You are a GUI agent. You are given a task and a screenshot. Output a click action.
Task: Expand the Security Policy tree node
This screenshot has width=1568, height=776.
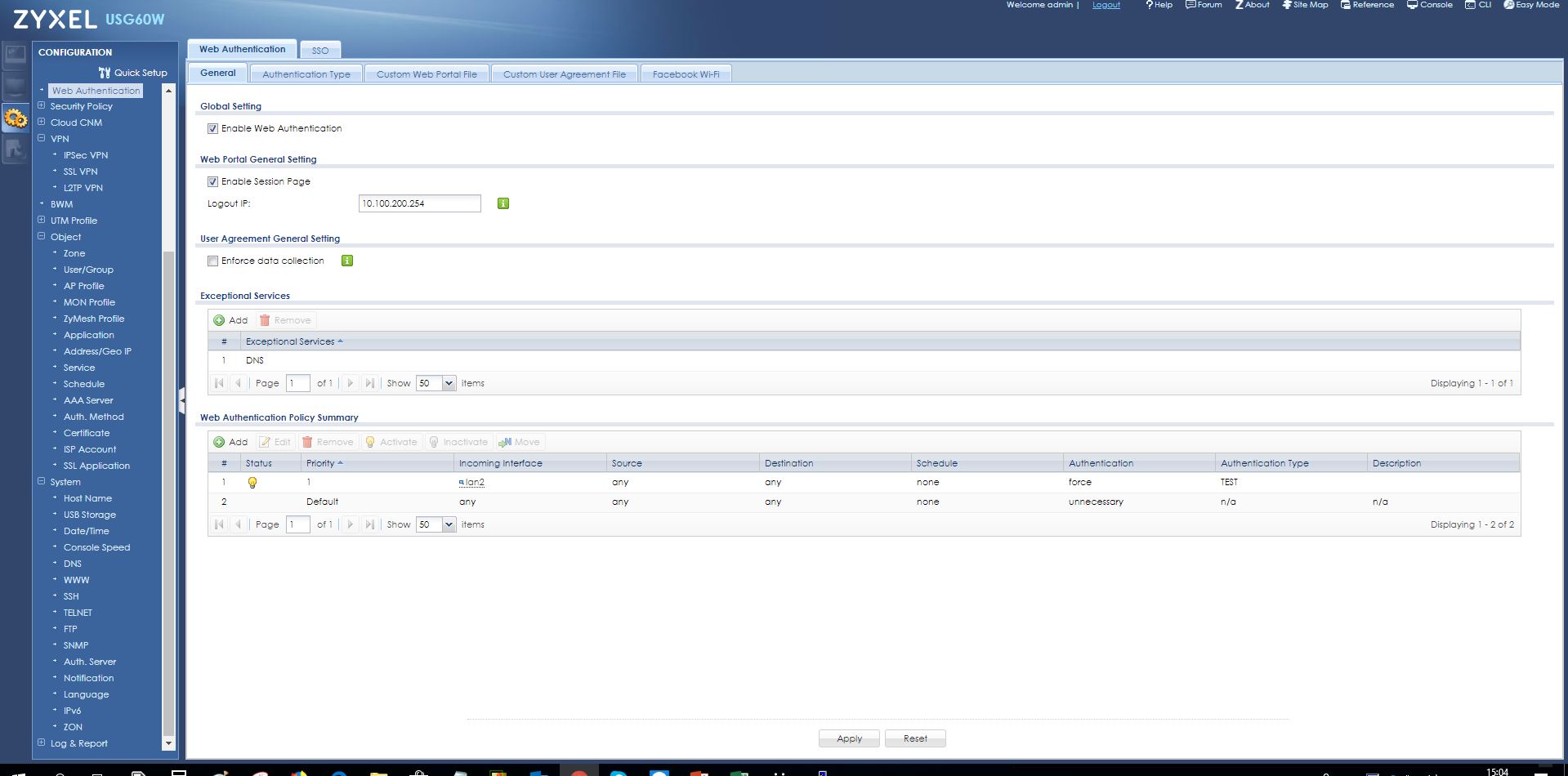point(42,105)
